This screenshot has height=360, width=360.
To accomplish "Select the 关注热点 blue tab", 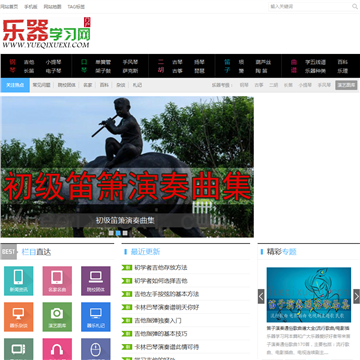I will click(x=15, y=85).
